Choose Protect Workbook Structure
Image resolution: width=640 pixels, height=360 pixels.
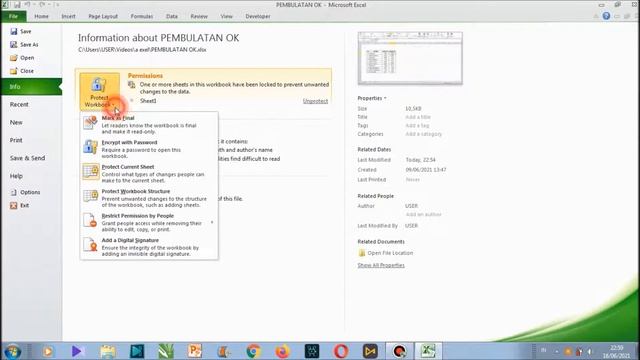click(x=149, y=198)
